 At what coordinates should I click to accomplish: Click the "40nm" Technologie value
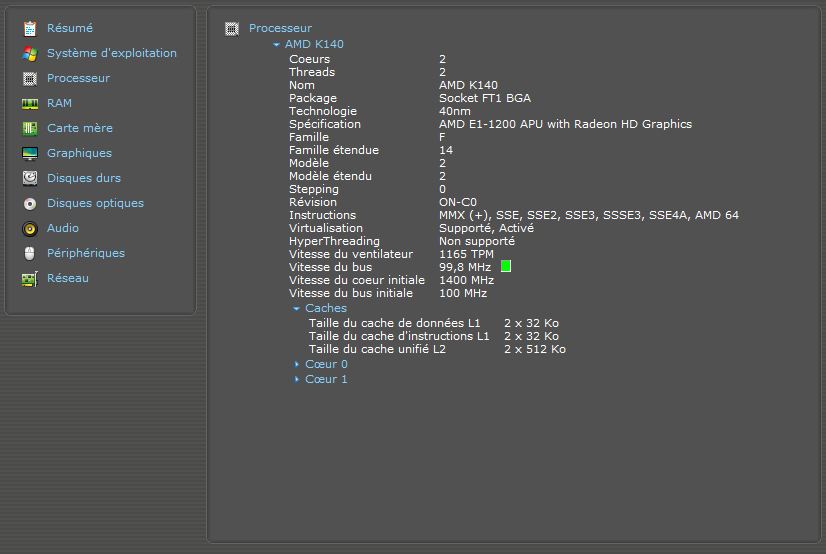pos(455,111)
